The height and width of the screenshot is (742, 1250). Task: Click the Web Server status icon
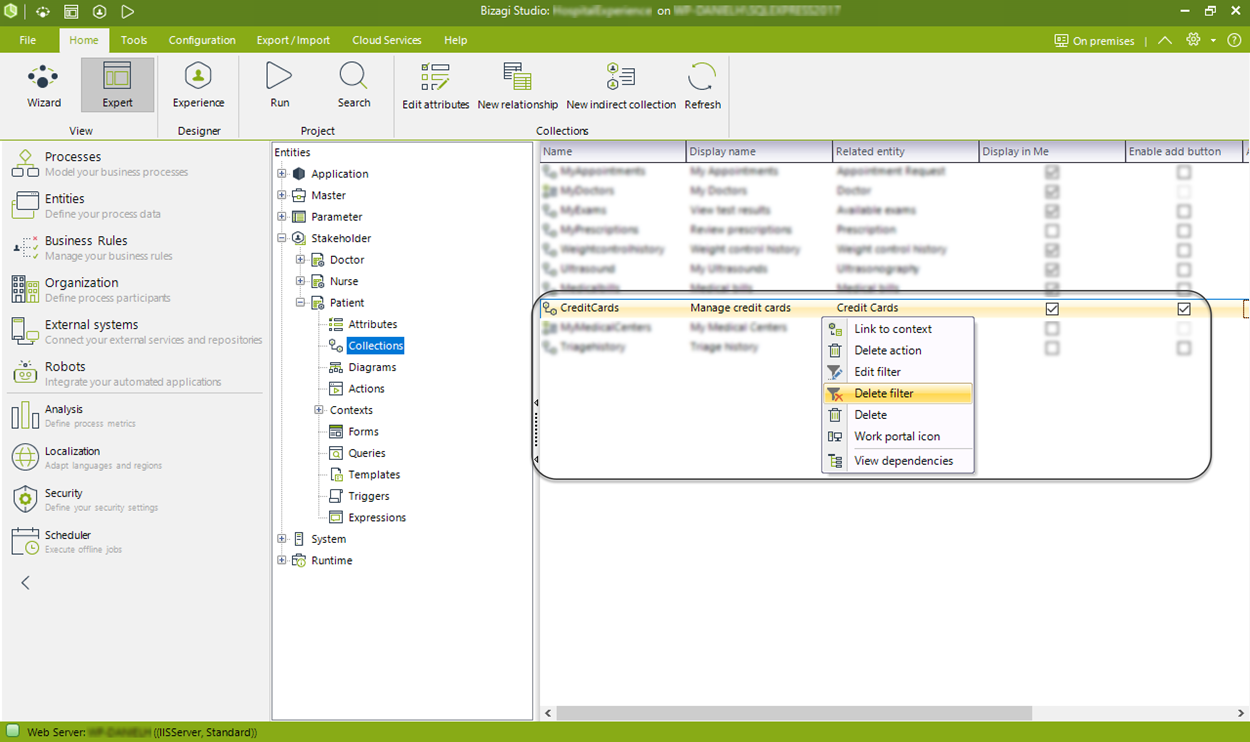pos(13,731)
